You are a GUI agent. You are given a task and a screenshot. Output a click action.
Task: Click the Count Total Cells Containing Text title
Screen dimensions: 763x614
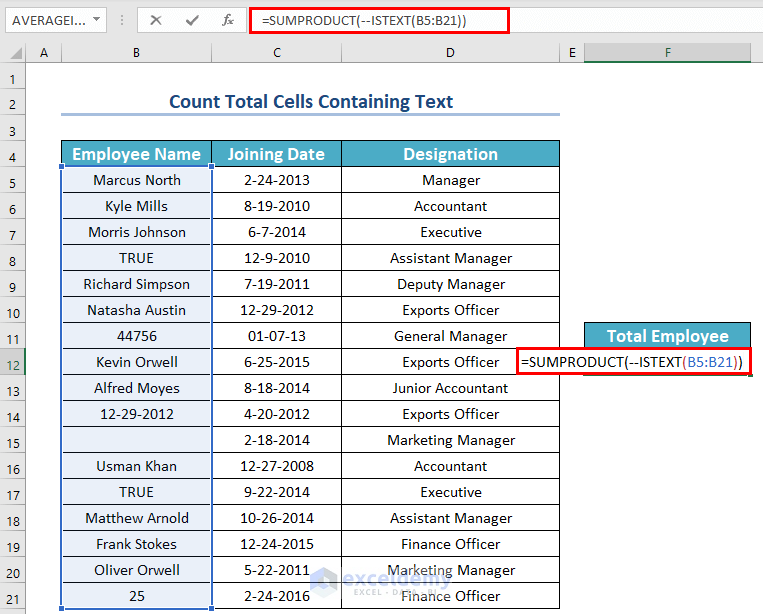311,102
